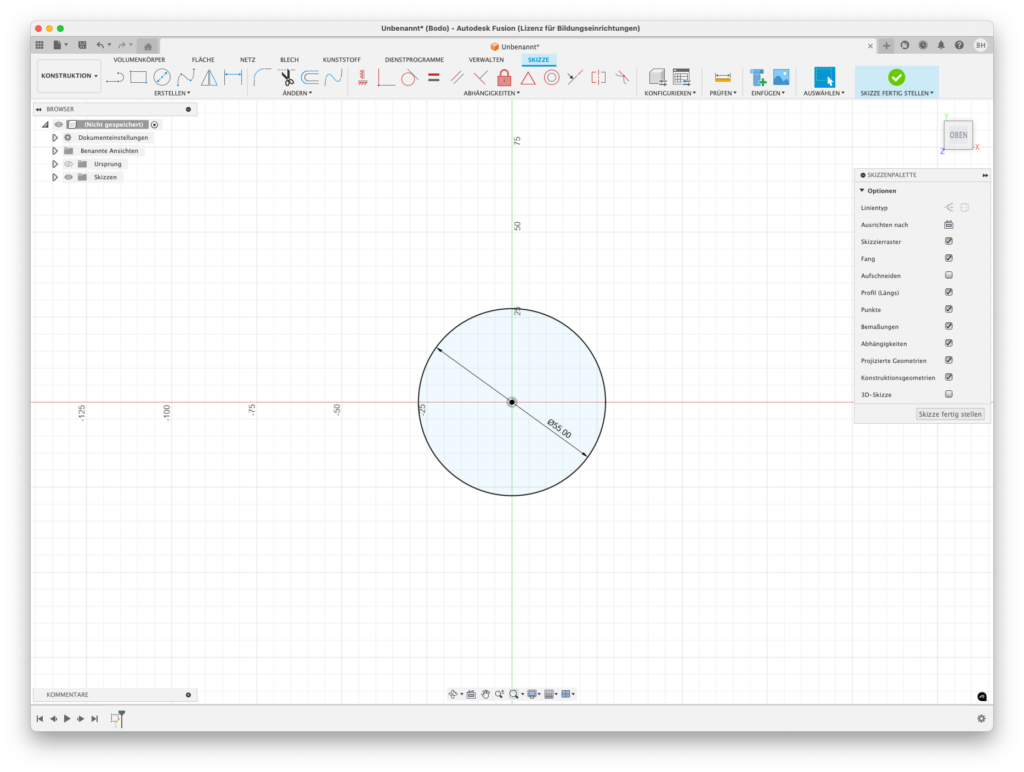This screenshot has width=1024, height=772.
Task: Enable the 3D-Skizze checkbox
Action: coord(948,394)
